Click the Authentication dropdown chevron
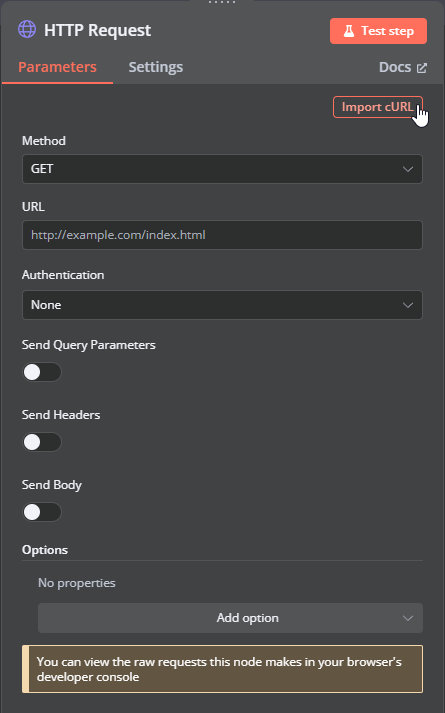 pyautogui.click(x=408, y=305)
